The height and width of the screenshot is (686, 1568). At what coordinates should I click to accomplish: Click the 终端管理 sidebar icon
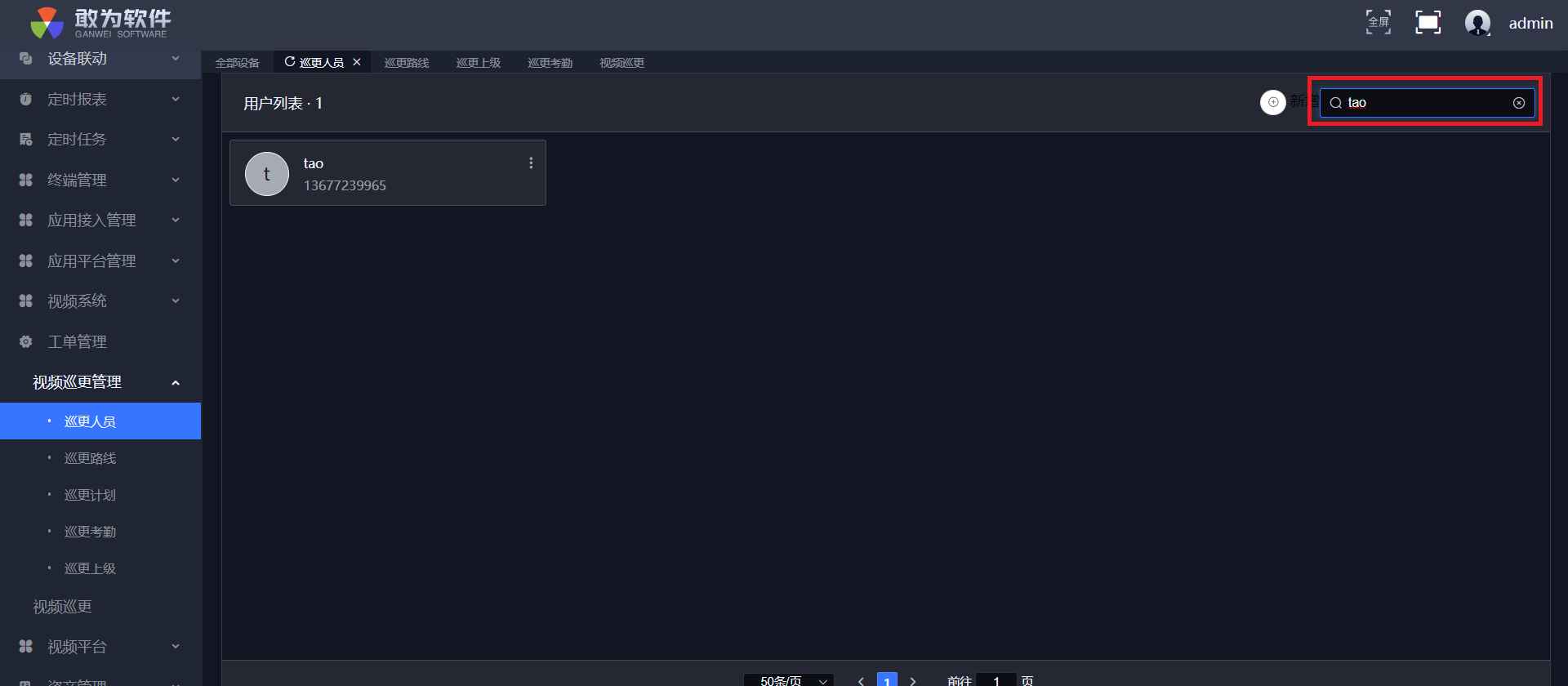(26, 180)
